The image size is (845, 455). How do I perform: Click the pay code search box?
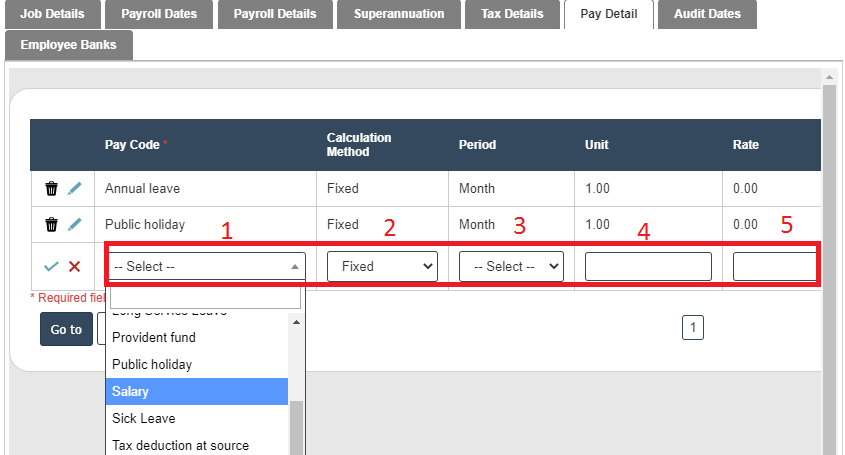click(205, 299)
